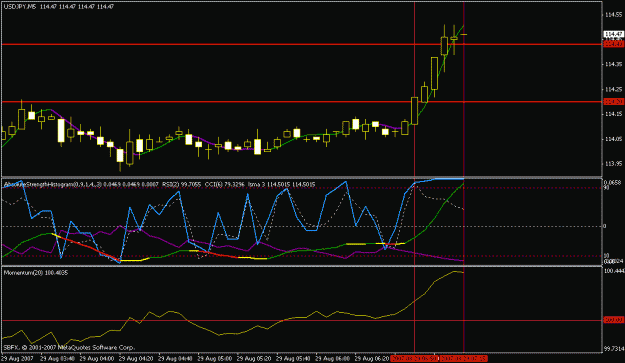Click the red price tag below 114.47
This screenshot has height=363, width=625.
pyautogui.click(x=613, y=44)
